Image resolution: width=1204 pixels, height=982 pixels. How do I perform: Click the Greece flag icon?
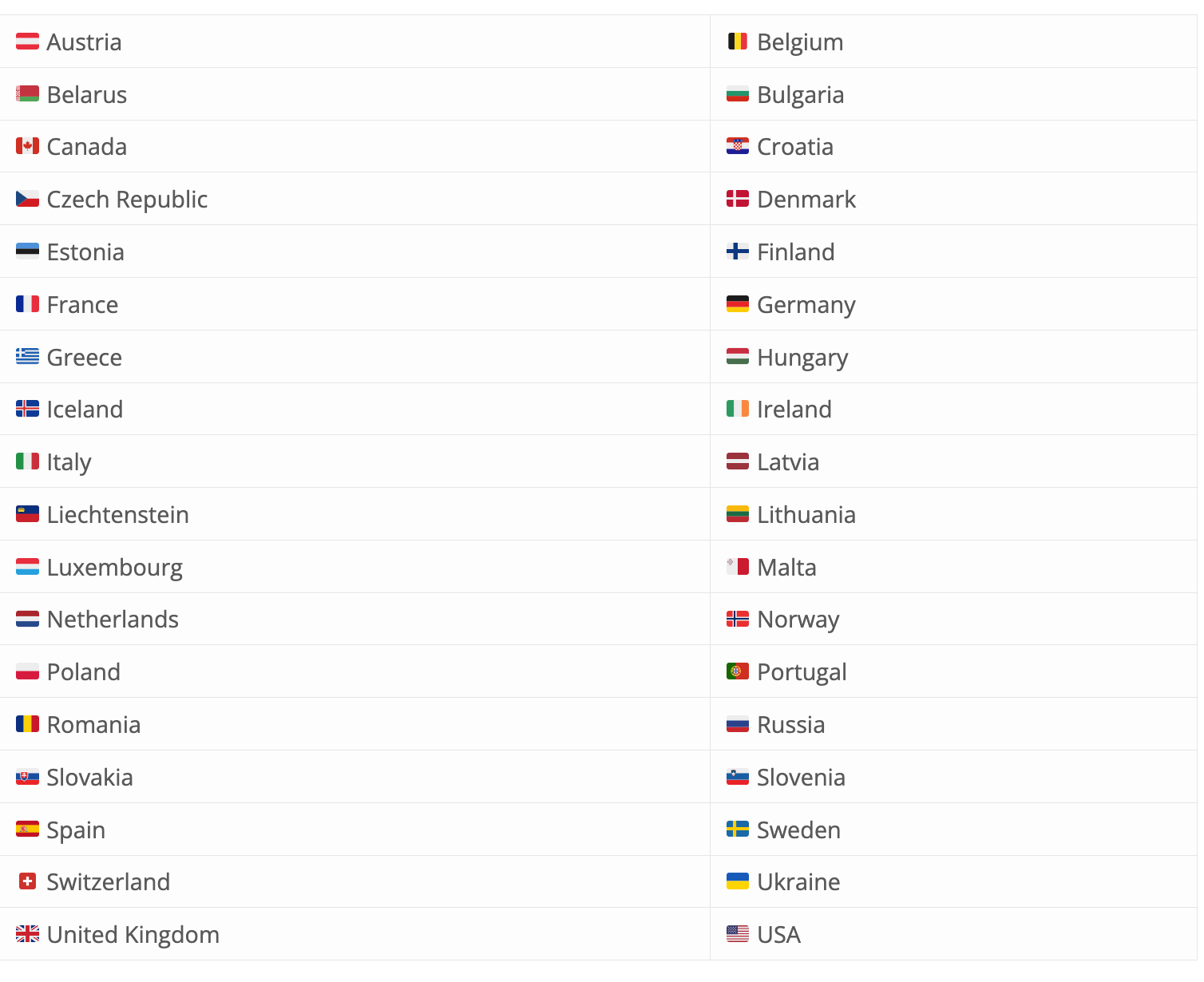tap(27, 357)
